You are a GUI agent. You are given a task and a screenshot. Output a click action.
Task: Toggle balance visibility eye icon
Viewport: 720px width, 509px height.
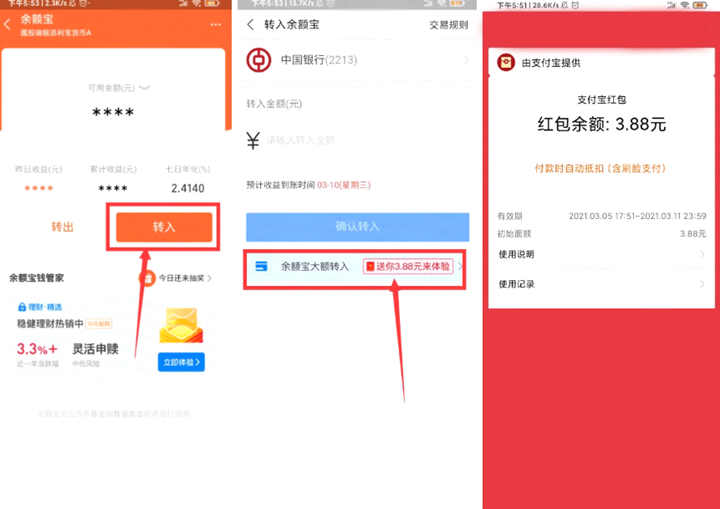click(144, 87)
